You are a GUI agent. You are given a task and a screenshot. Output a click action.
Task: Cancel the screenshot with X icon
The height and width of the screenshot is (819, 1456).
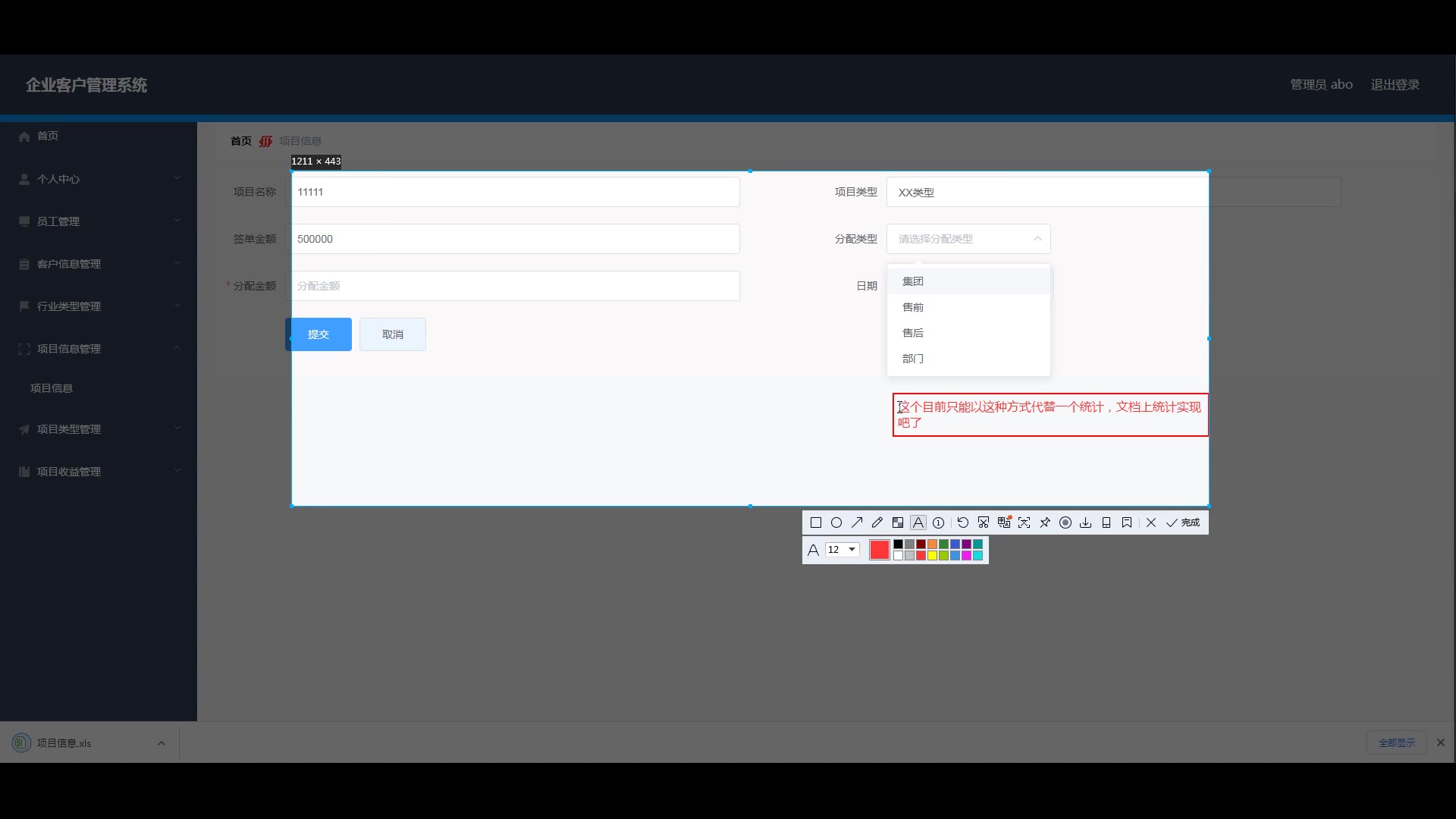pos(1151,522)
